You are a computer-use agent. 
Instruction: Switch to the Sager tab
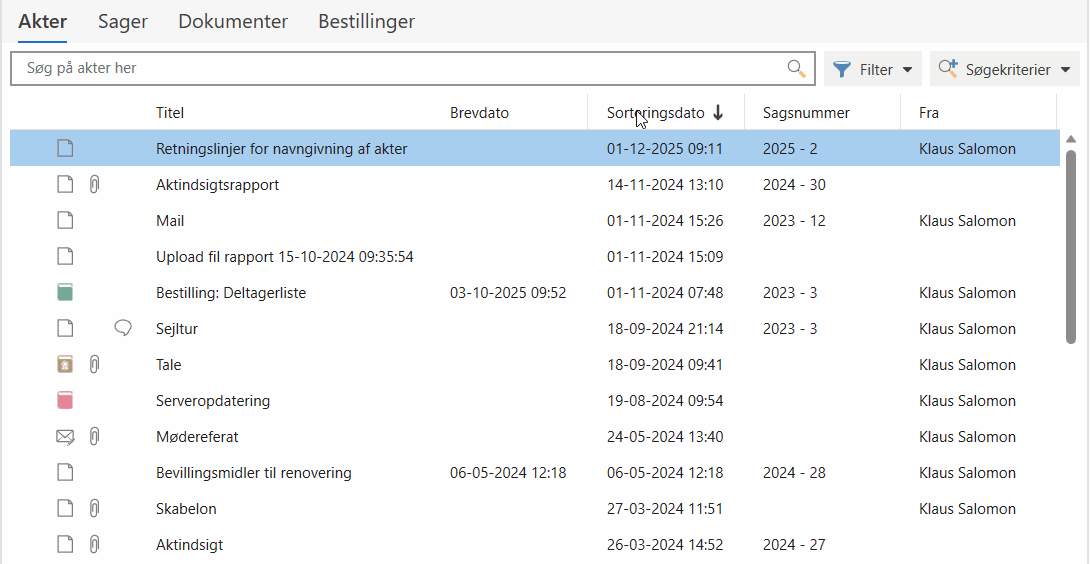point(122,21)
